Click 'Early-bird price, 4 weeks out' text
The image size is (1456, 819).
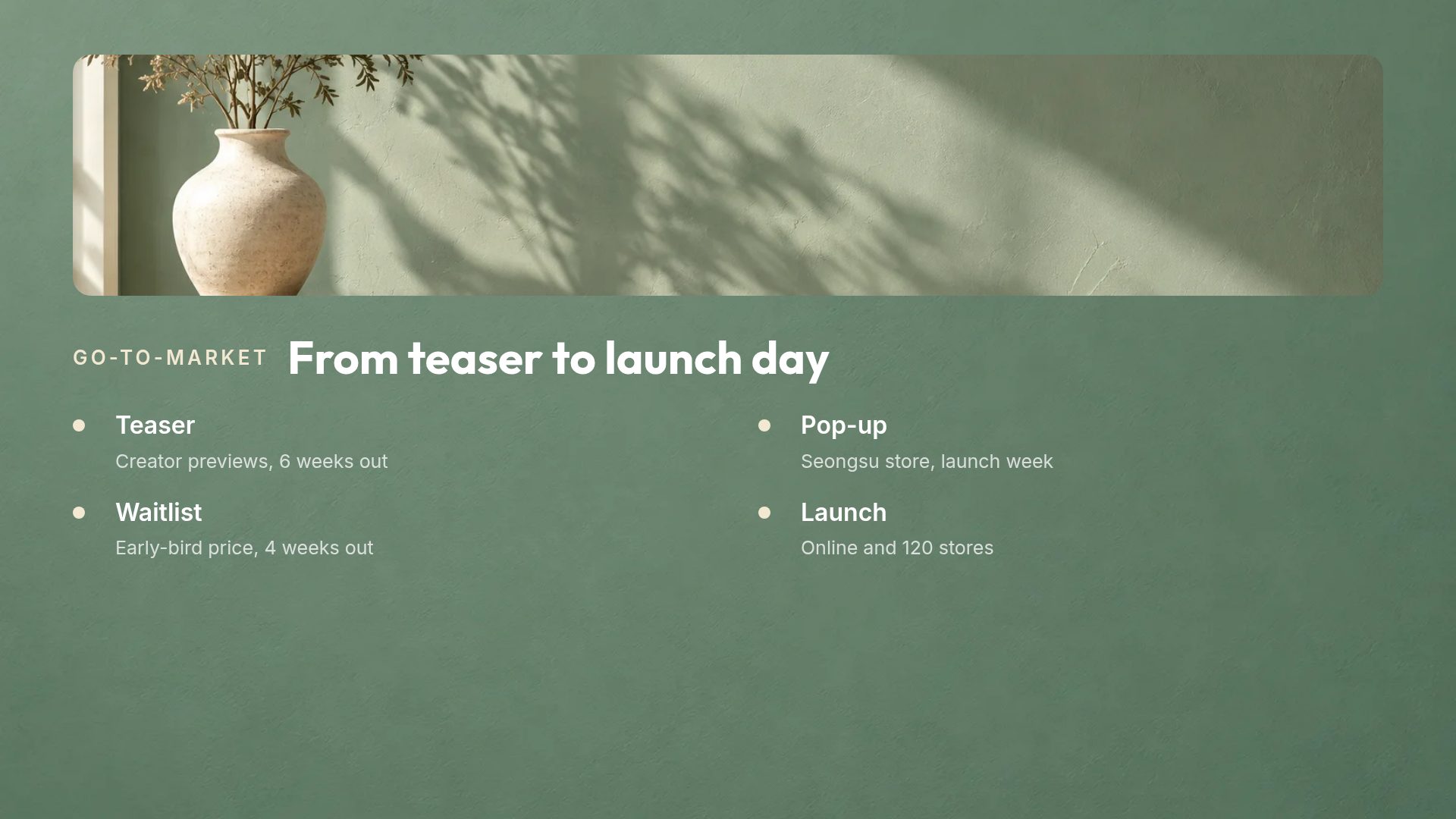coord(244,548)
